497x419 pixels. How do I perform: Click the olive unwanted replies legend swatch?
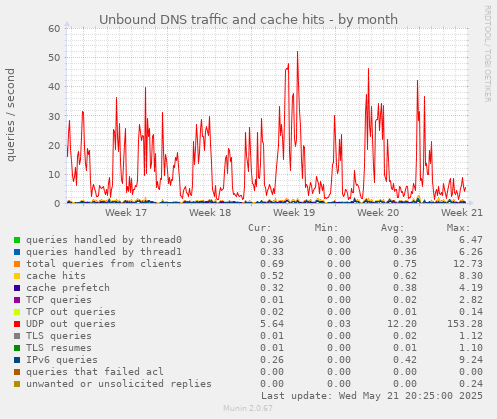pyautogui.click(x=17, y=384)
